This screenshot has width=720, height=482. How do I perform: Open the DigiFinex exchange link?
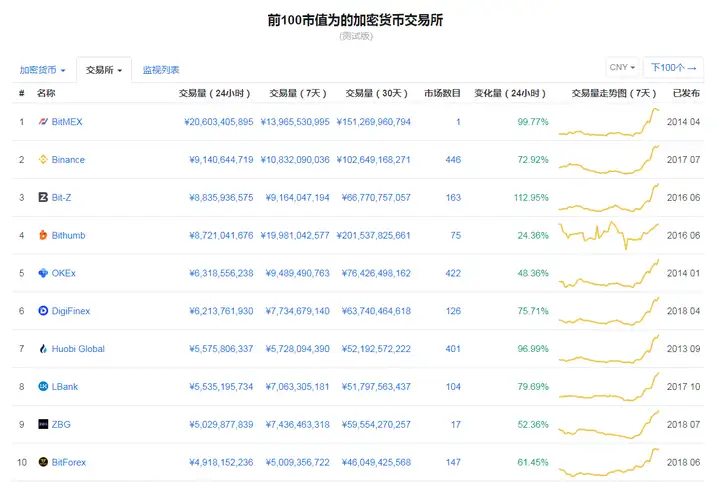[71, 311]
